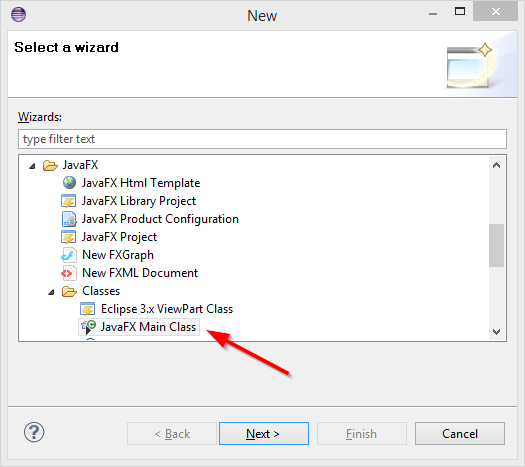Click the Classes folder icon
The image size is (525, 467).
coord(69,291)
